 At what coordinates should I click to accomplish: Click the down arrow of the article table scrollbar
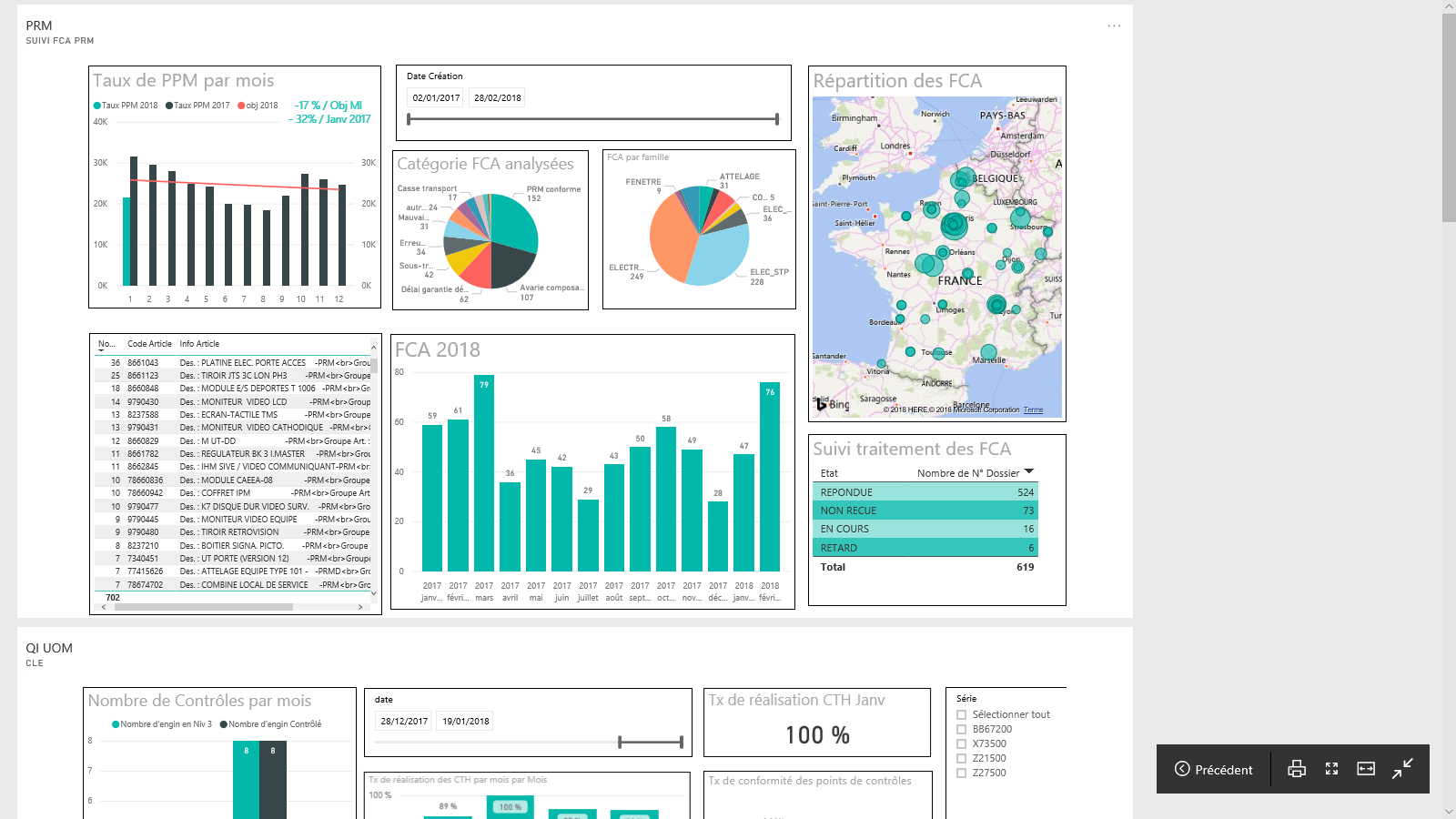tap(373, 593)
